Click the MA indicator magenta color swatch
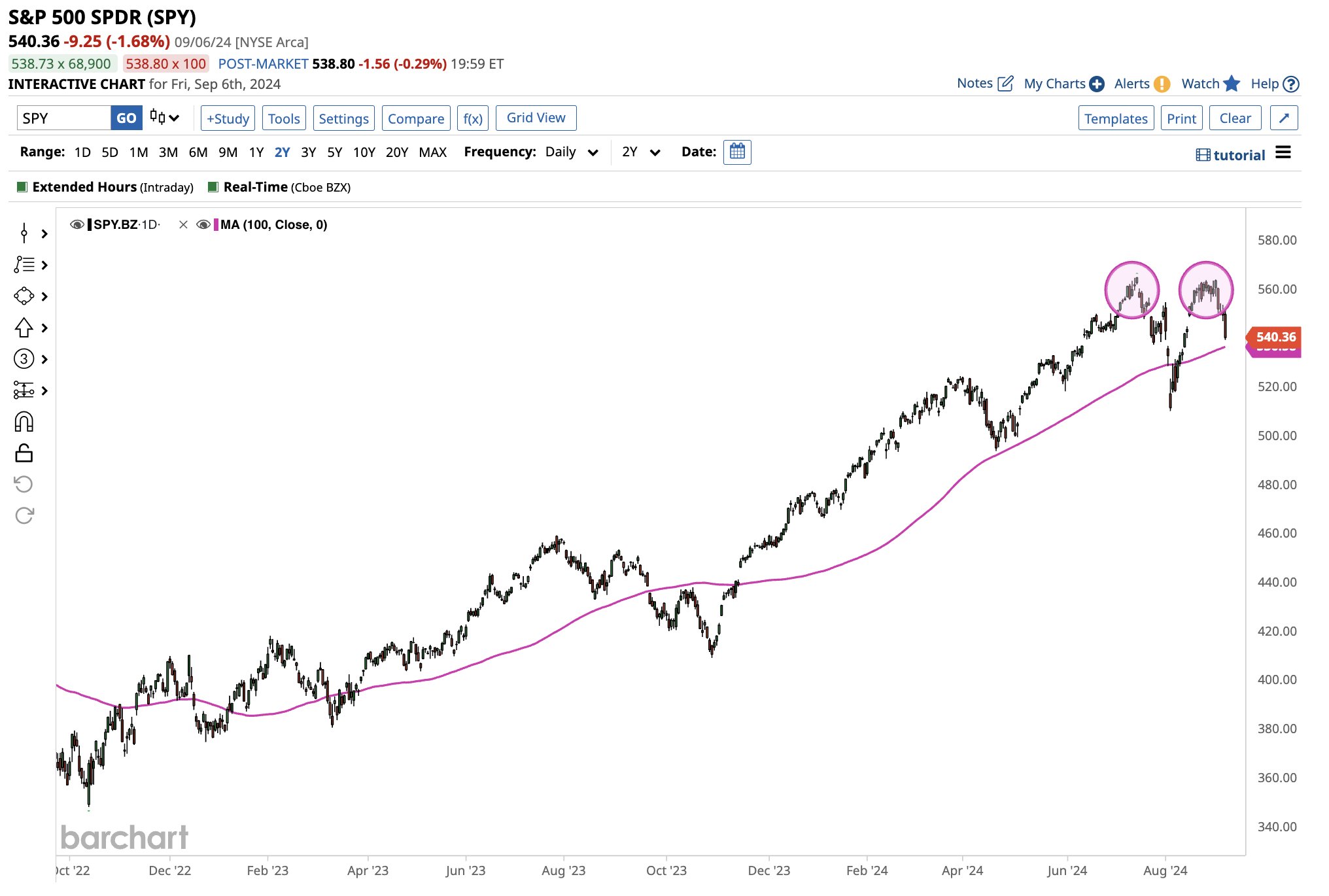 click(216, 225)
